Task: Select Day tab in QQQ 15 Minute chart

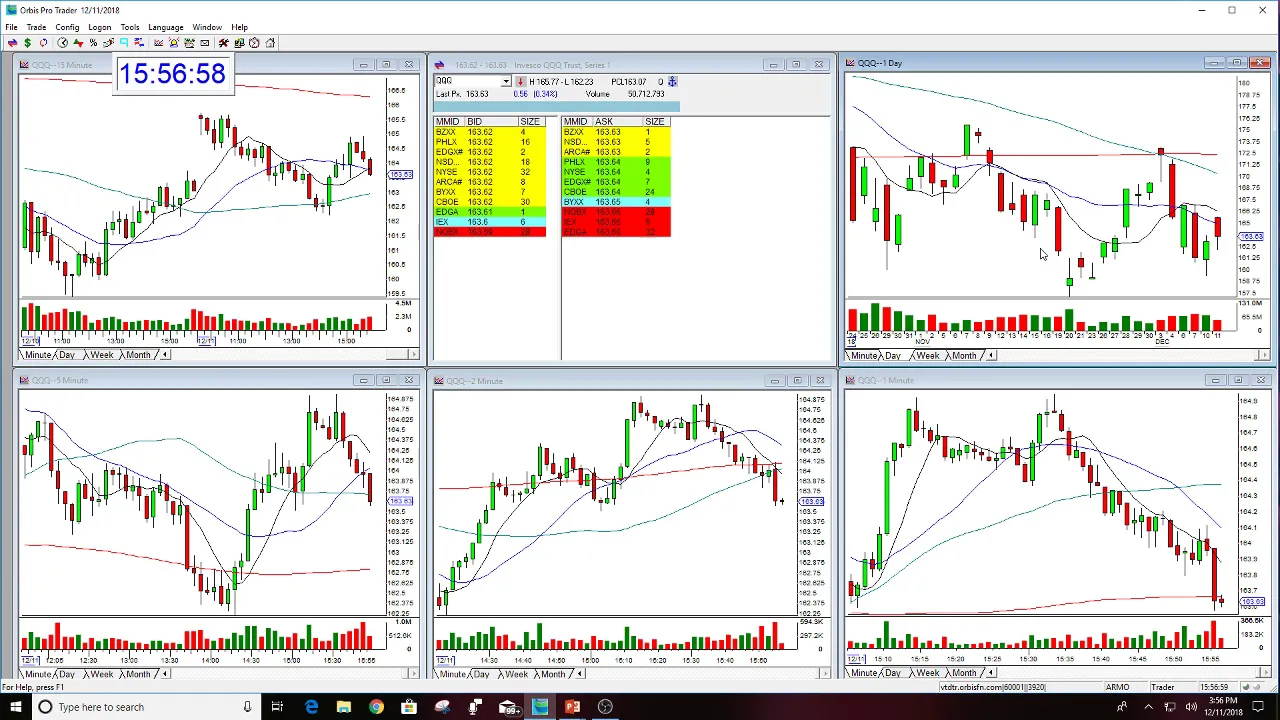Action: (67, 355)
